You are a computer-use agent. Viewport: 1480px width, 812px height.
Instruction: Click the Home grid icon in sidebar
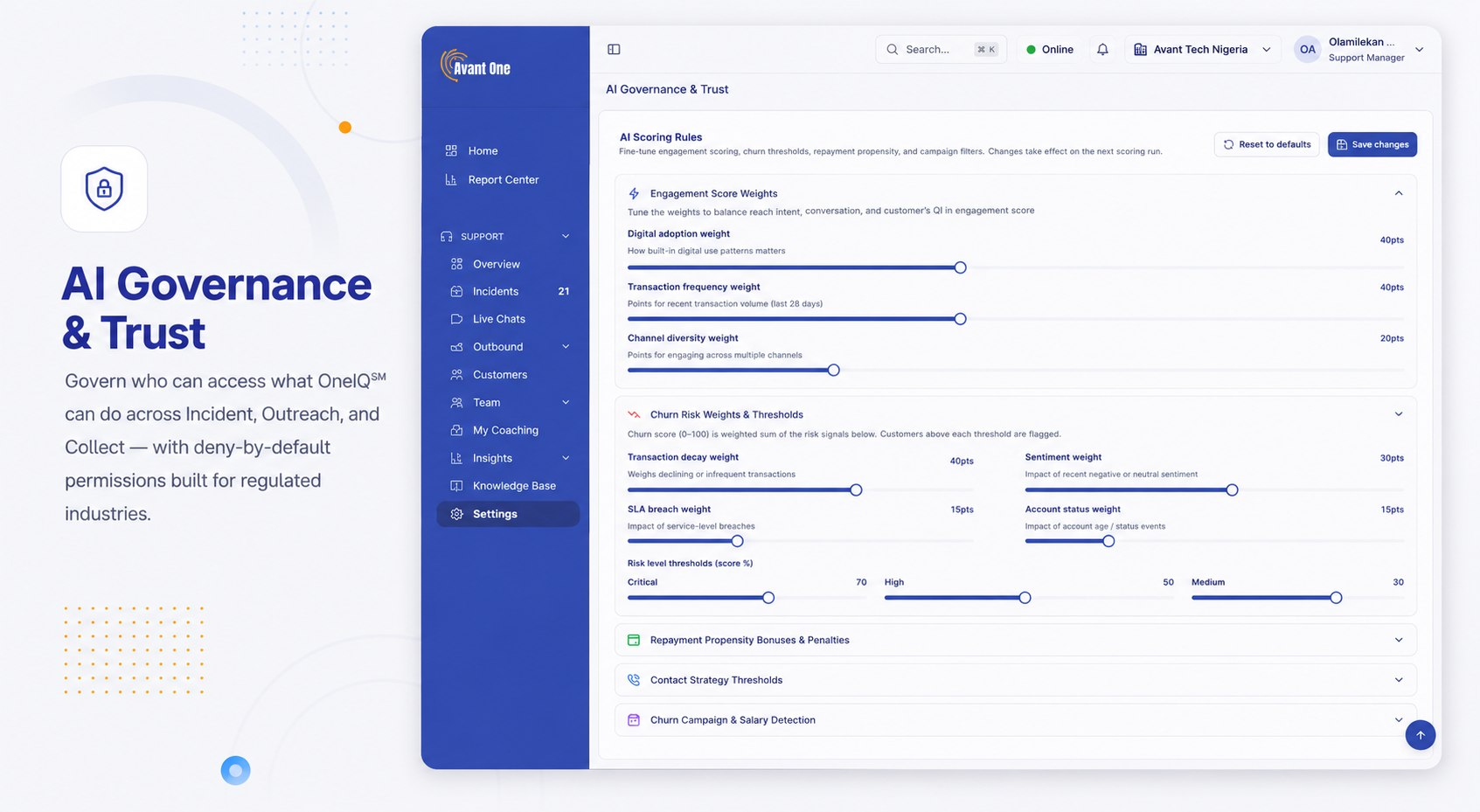pos(451,151)
